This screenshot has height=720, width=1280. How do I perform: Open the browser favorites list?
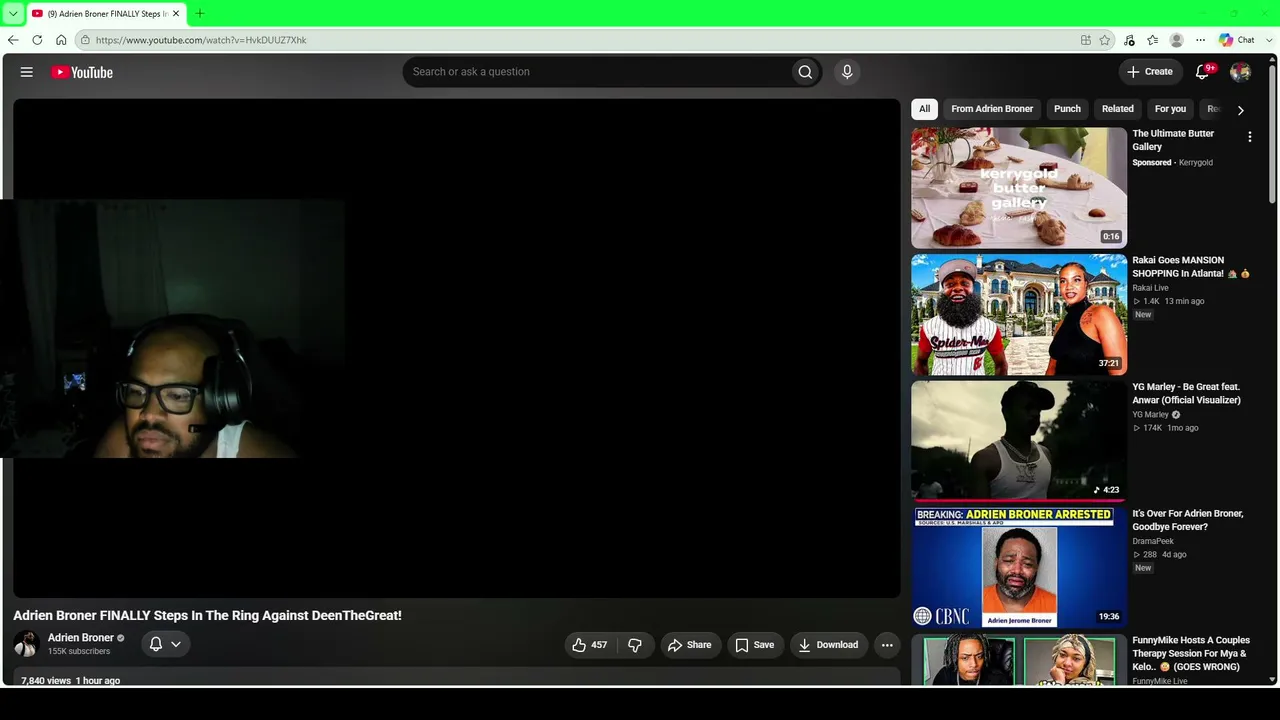pyautogui.click(x=1153, y=40)
